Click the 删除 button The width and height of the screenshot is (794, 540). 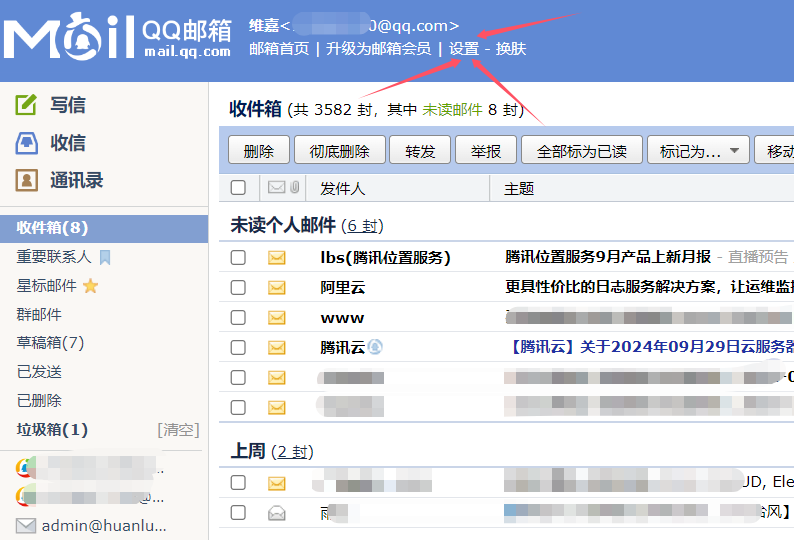pos(259,150)
